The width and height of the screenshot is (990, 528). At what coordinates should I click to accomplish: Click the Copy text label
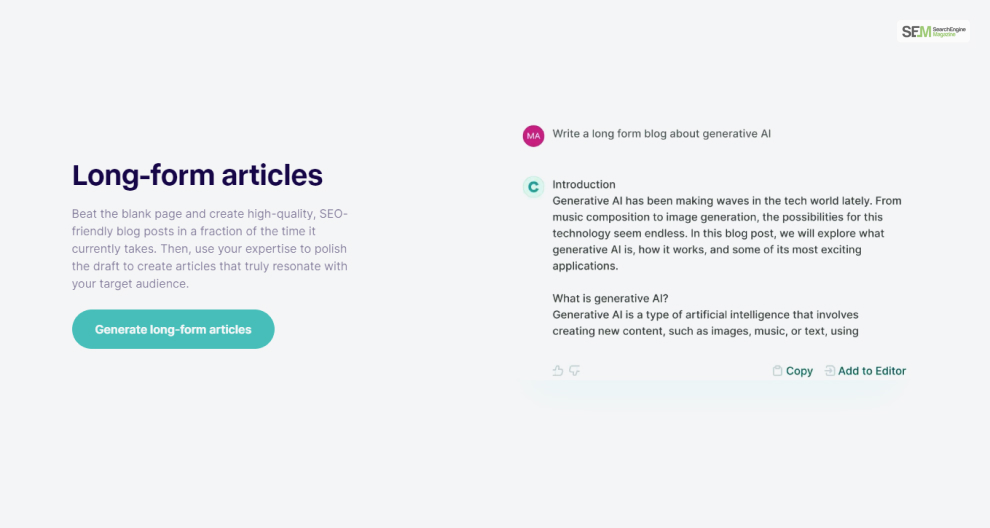[799, 371]
